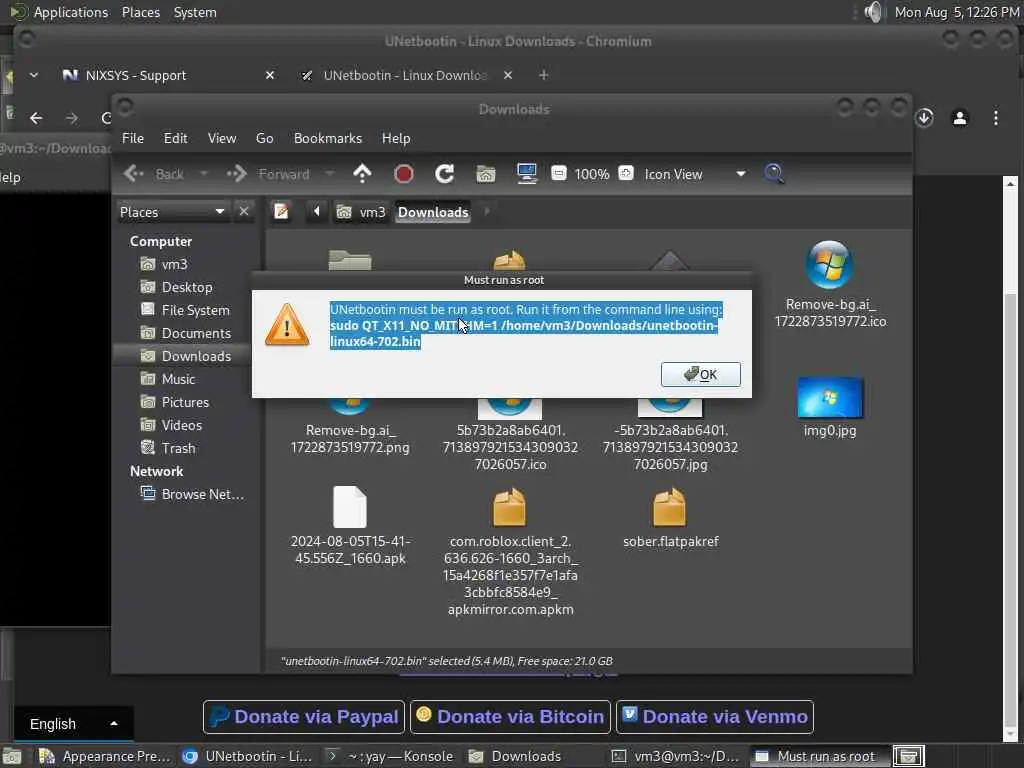This screenshot has width=1024, height=768.
Task: Open the Bookmarks menu
Action: [328, 138]
